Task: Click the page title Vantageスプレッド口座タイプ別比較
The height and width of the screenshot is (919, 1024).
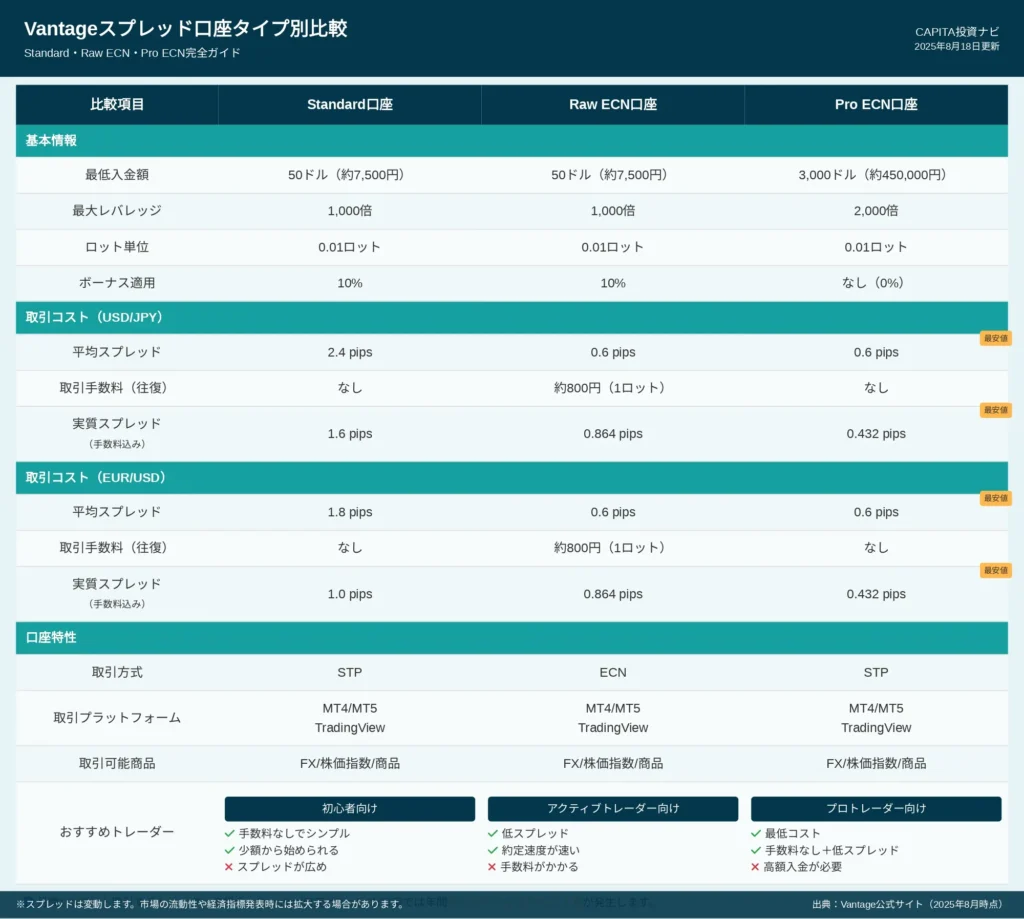Action: pos(185,29)
